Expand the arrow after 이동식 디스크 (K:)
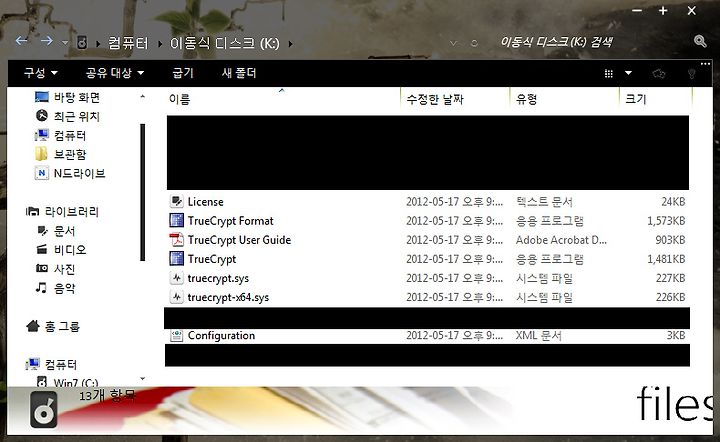 290,44
